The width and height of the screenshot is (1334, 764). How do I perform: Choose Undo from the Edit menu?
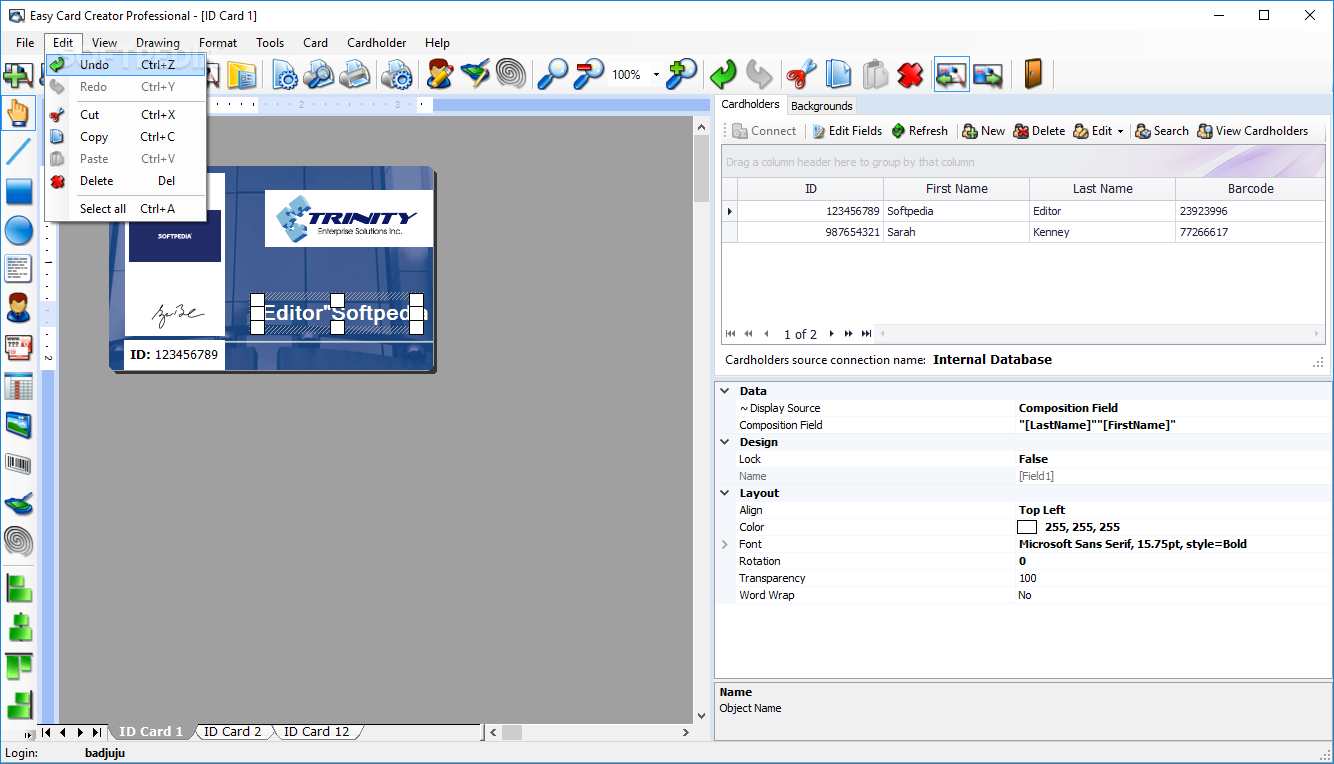click(126, 65)
